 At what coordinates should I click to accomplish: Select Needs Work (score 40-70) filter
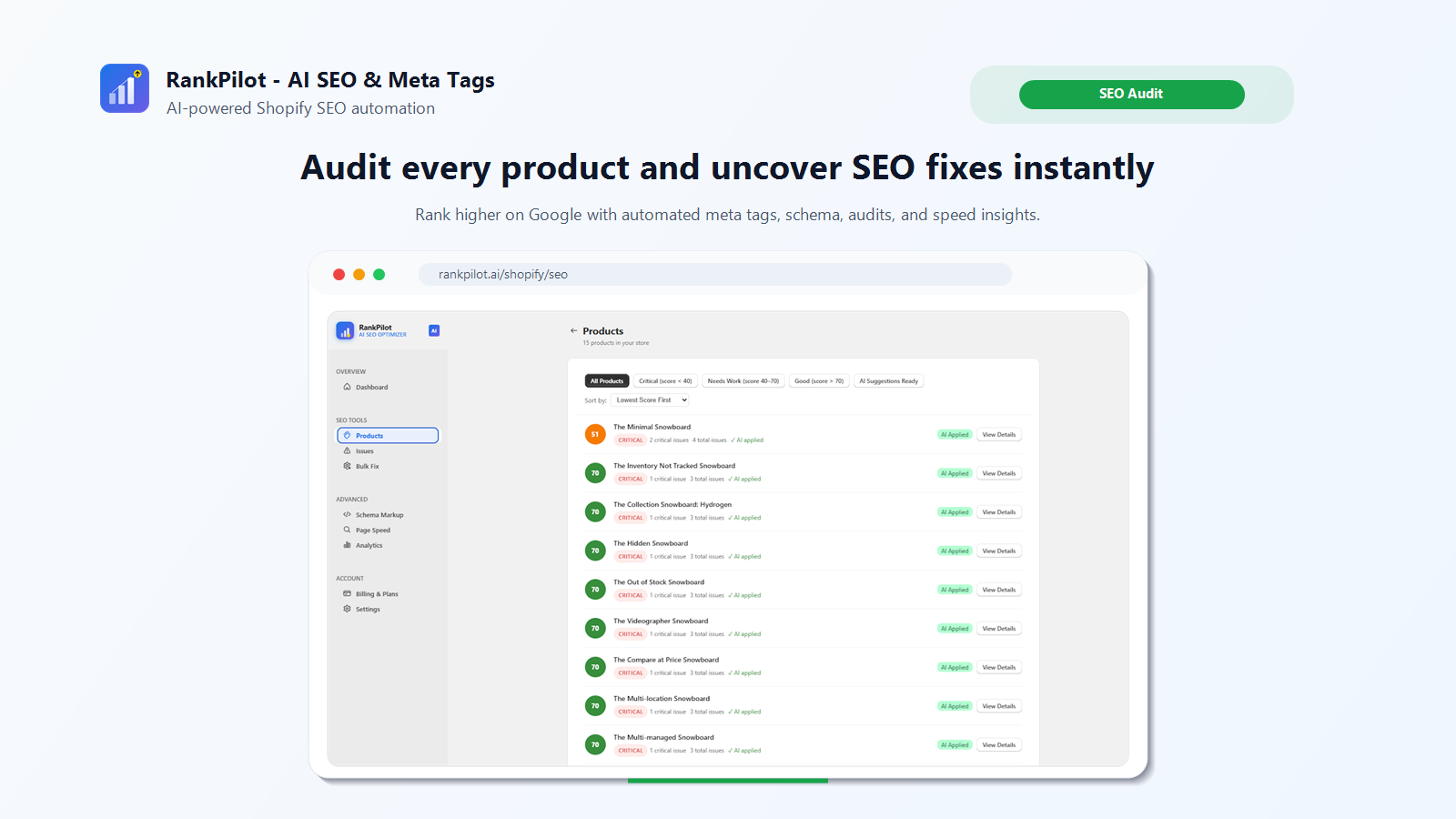pyautogui.click(x=743, y=381)
